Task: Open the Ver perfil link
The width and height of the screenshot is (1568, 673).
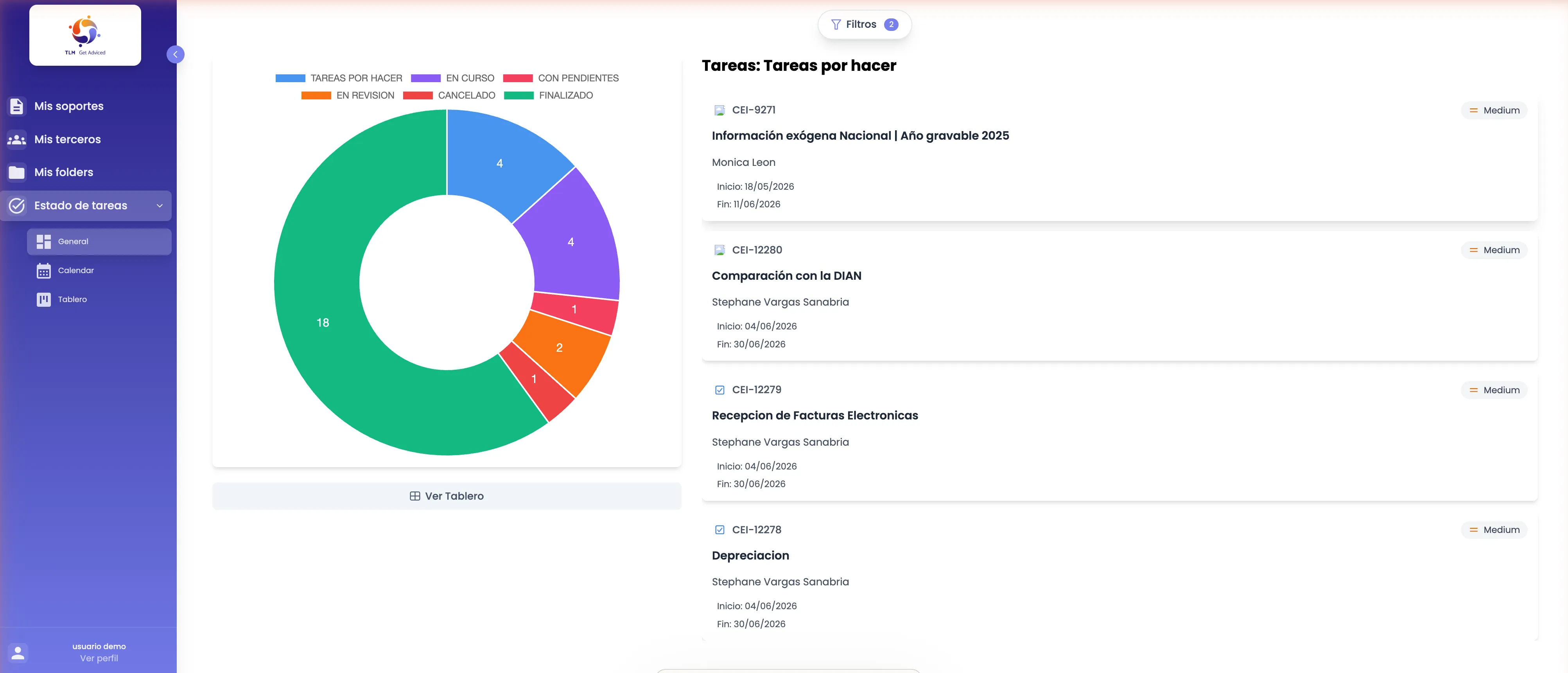Action: pyautogui.click(x=99, y=659)
